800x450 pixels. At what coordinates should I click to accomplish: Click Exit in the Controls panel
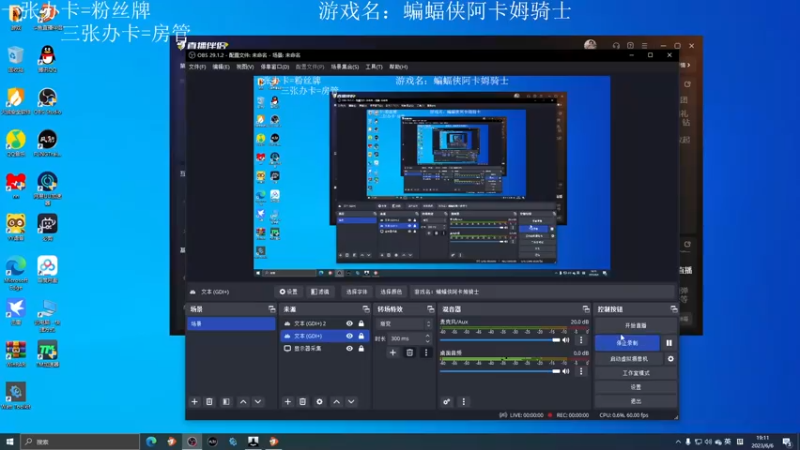pos(636,402)
